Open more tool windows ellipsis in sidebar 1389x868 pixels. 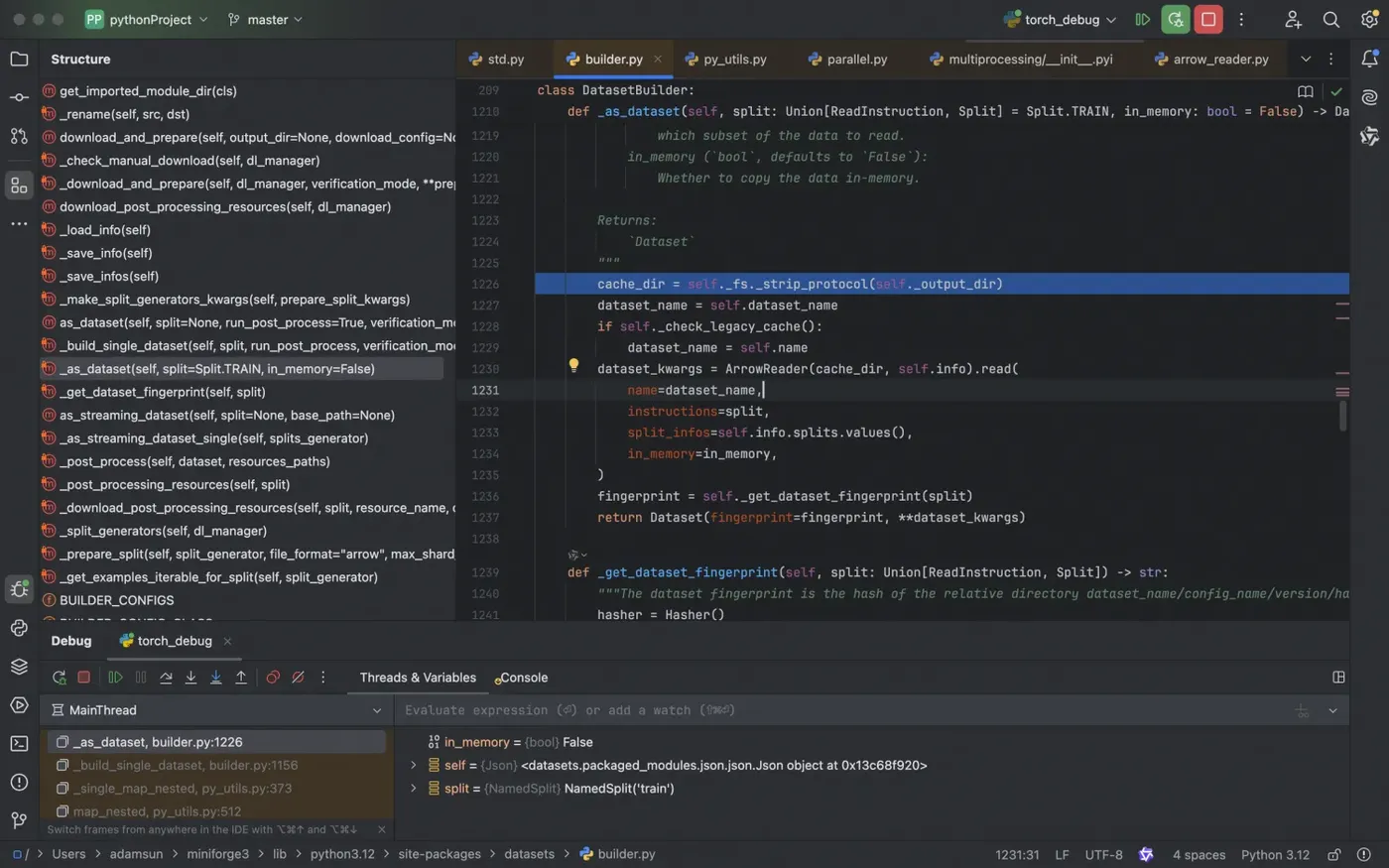tap(19, 223)
